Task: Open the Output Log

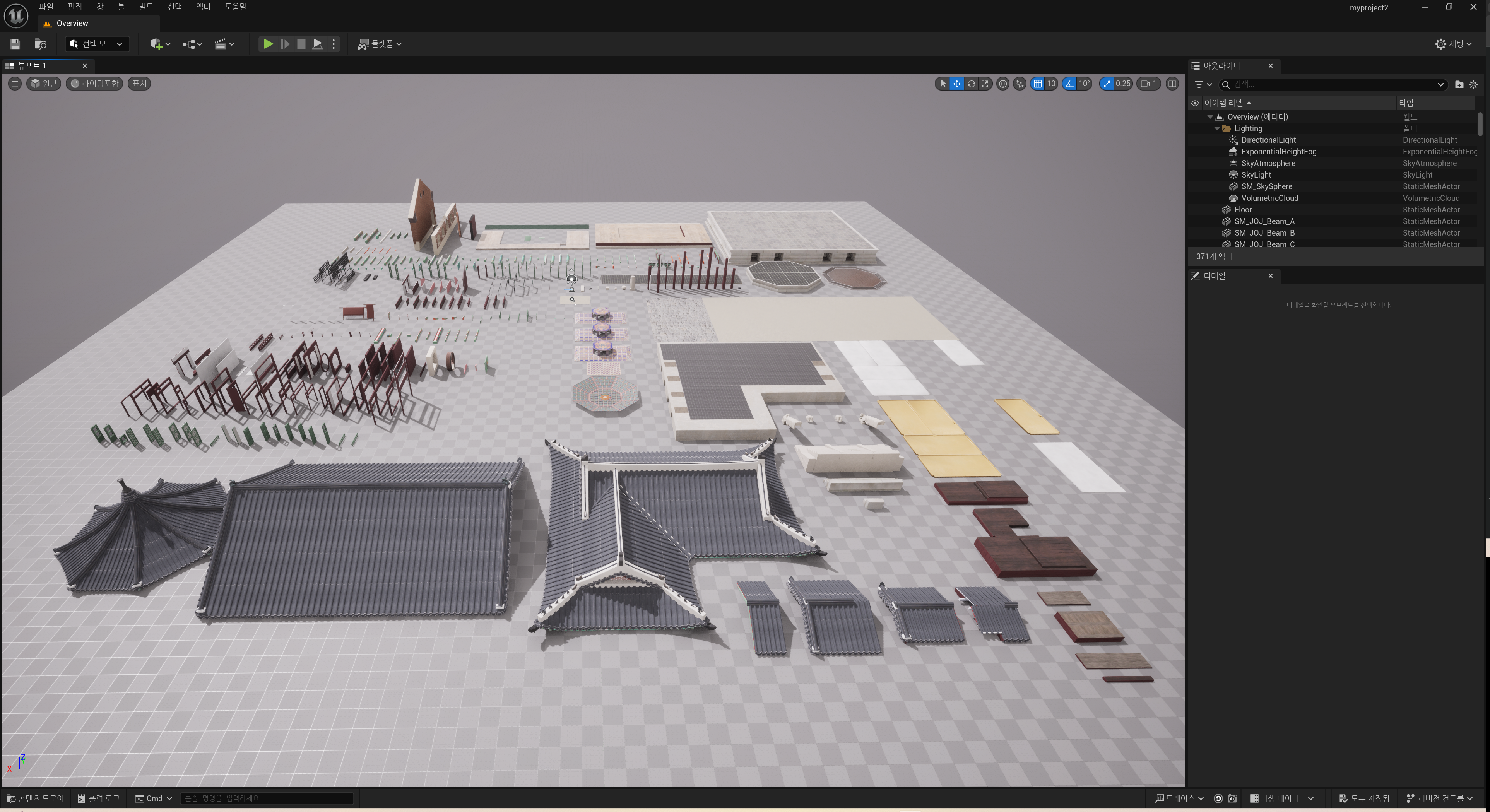Action: pyautogui.click(x=99, y=798)
